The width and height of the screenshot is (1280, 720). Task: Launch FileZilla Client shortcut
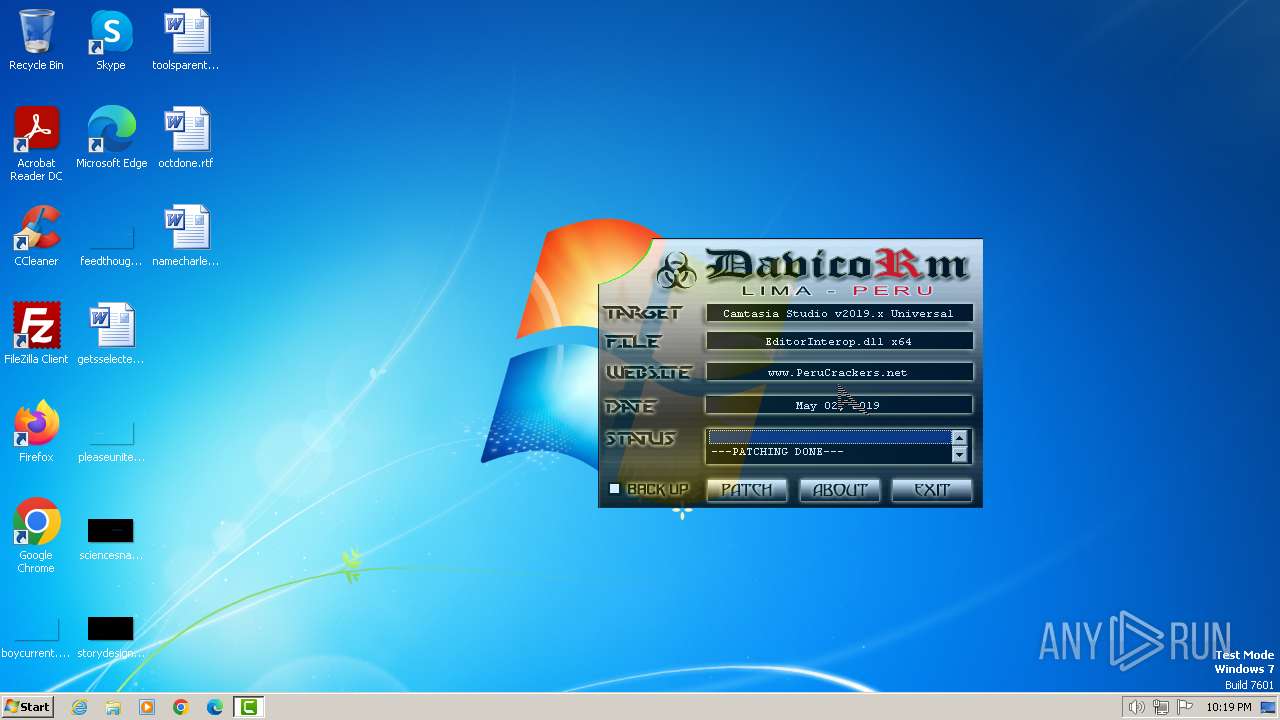[x=36, y=334]
